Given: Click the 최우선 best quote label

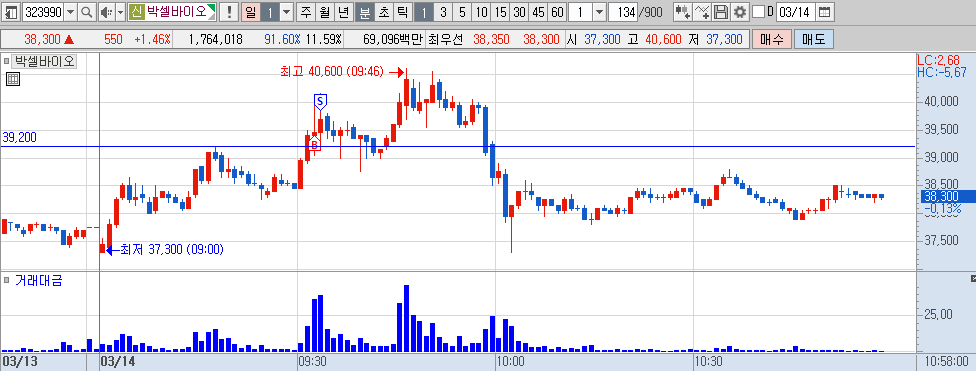Looking at the screenshot, I should 446,39.
